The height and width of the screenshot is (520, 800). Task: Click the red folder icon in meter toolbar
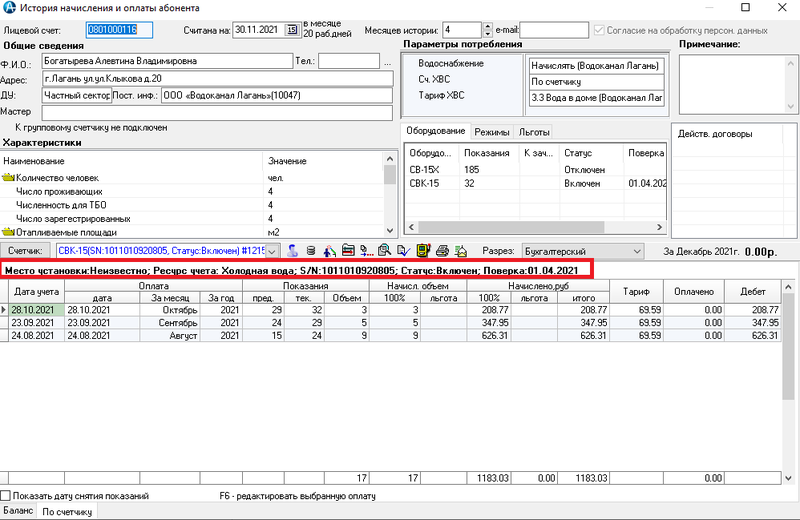[x=347, y=251]
